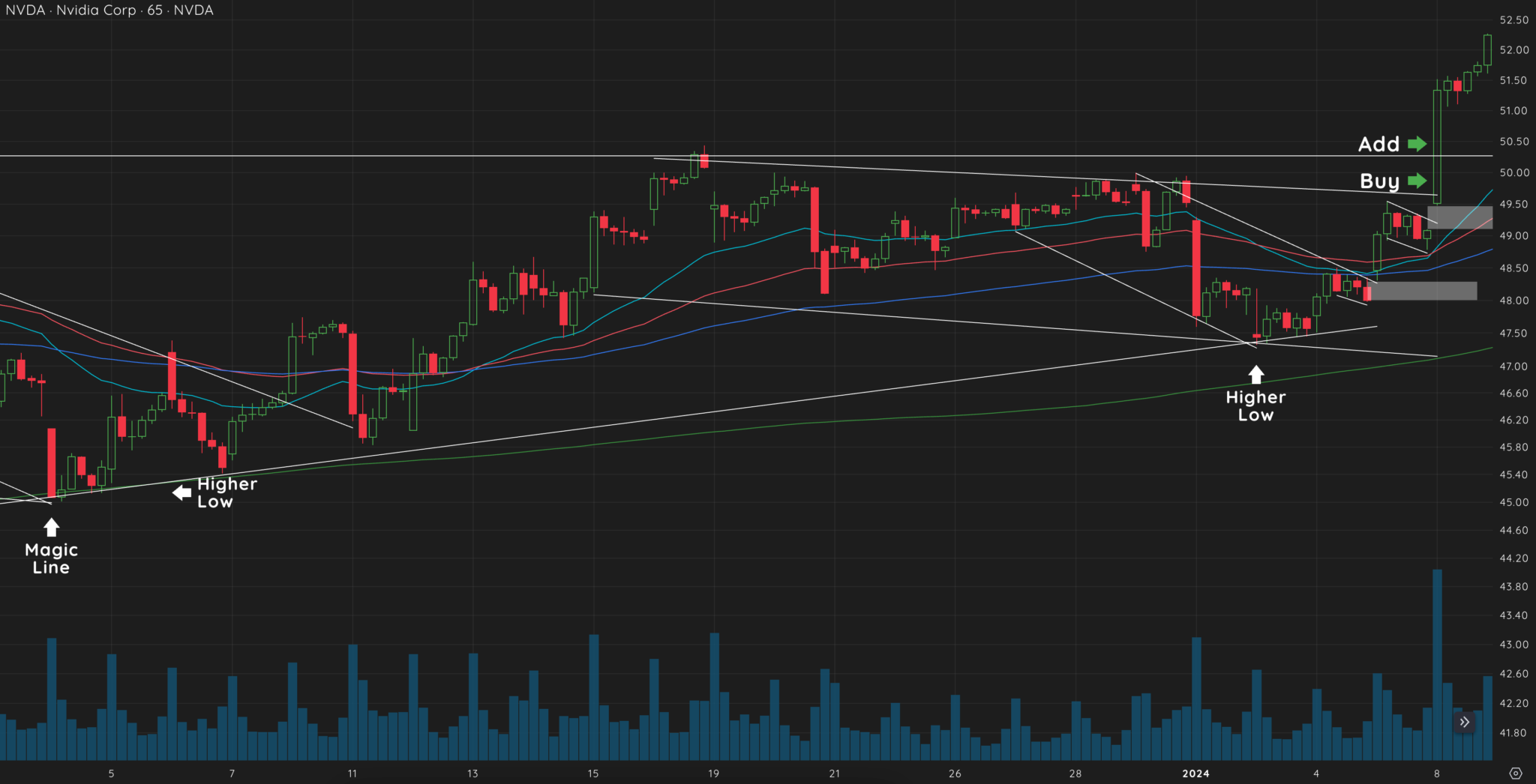Click the green Add arrow icon
The height and width of the screenshot is (784, 1536).
[1419, 145]
